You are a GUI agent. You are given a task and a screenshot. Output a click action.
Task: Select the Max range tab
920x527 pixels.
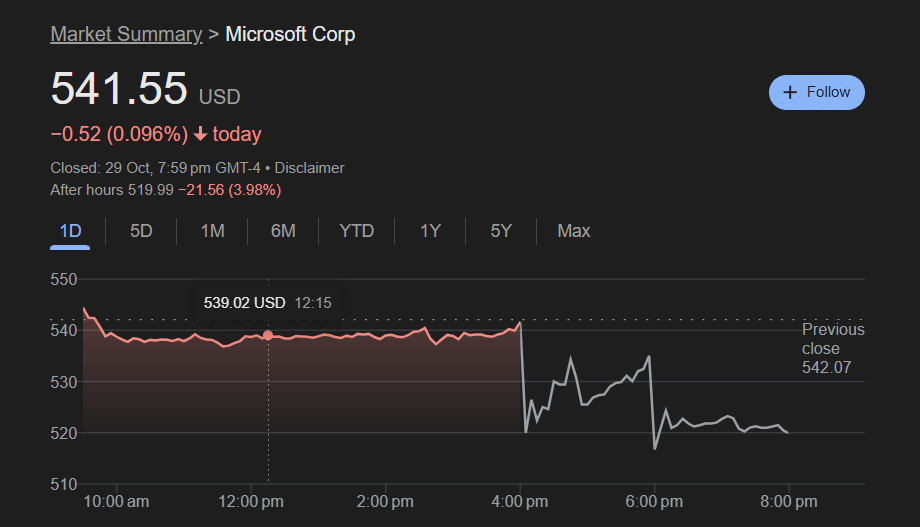(x=574, y=231)
